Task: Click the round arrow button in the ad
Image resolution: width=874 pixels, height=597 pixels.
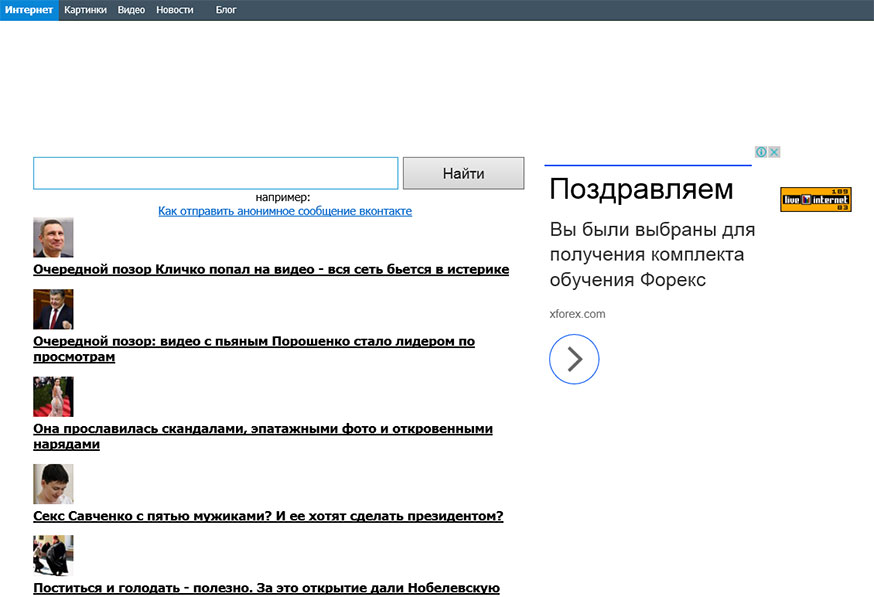Action: coord(574,359)
